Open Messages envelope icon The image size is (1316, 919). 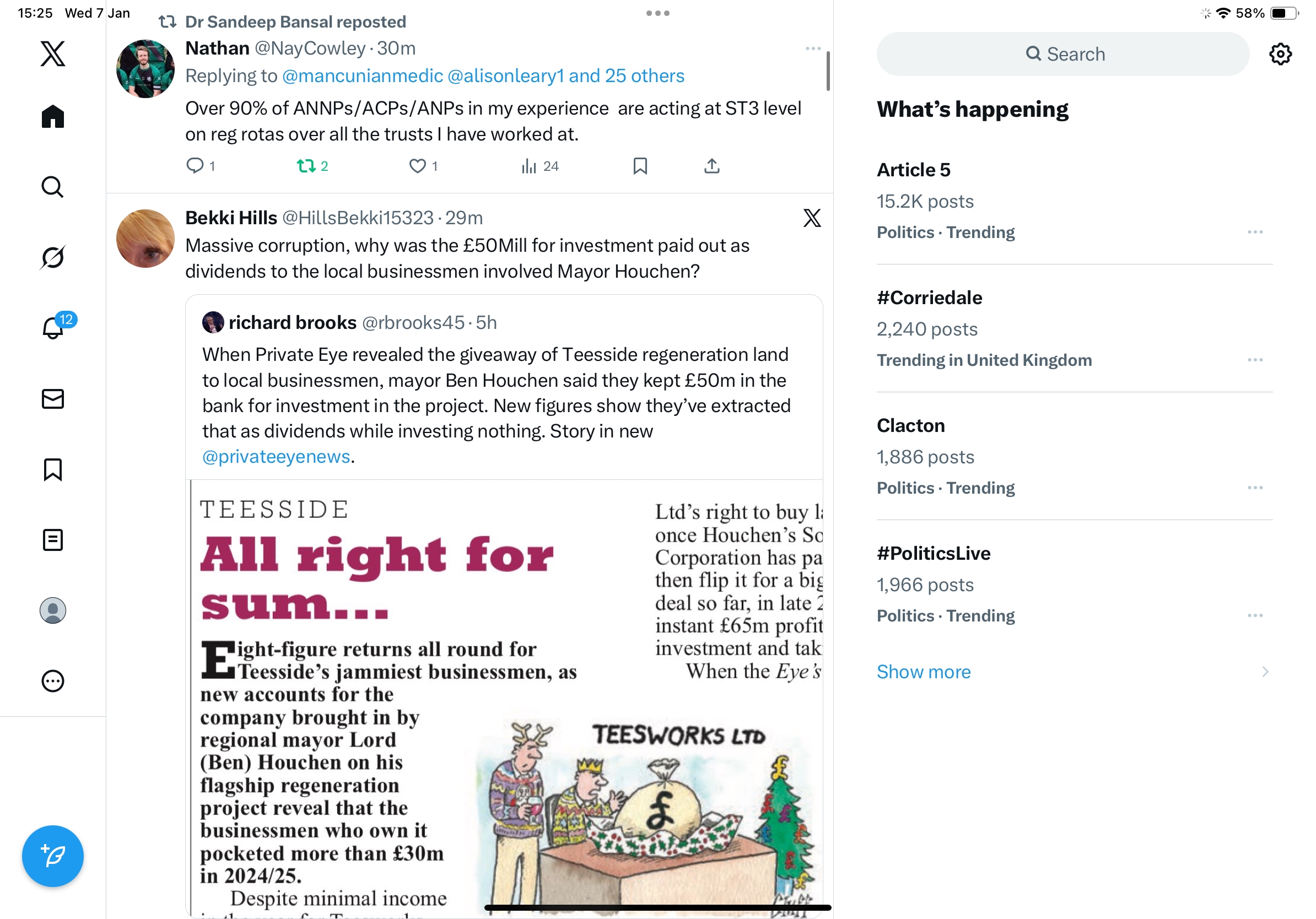pos(53,399)
